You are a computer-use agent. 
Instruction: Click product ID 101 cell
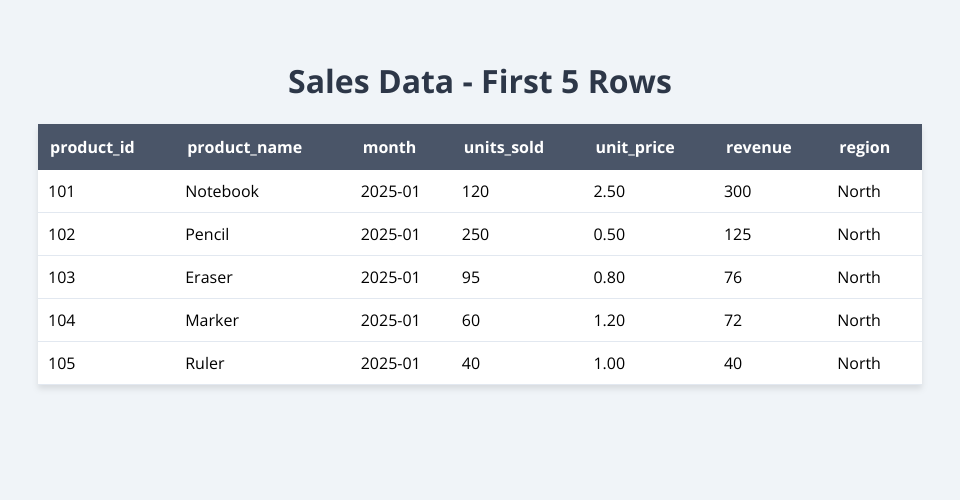62,191
